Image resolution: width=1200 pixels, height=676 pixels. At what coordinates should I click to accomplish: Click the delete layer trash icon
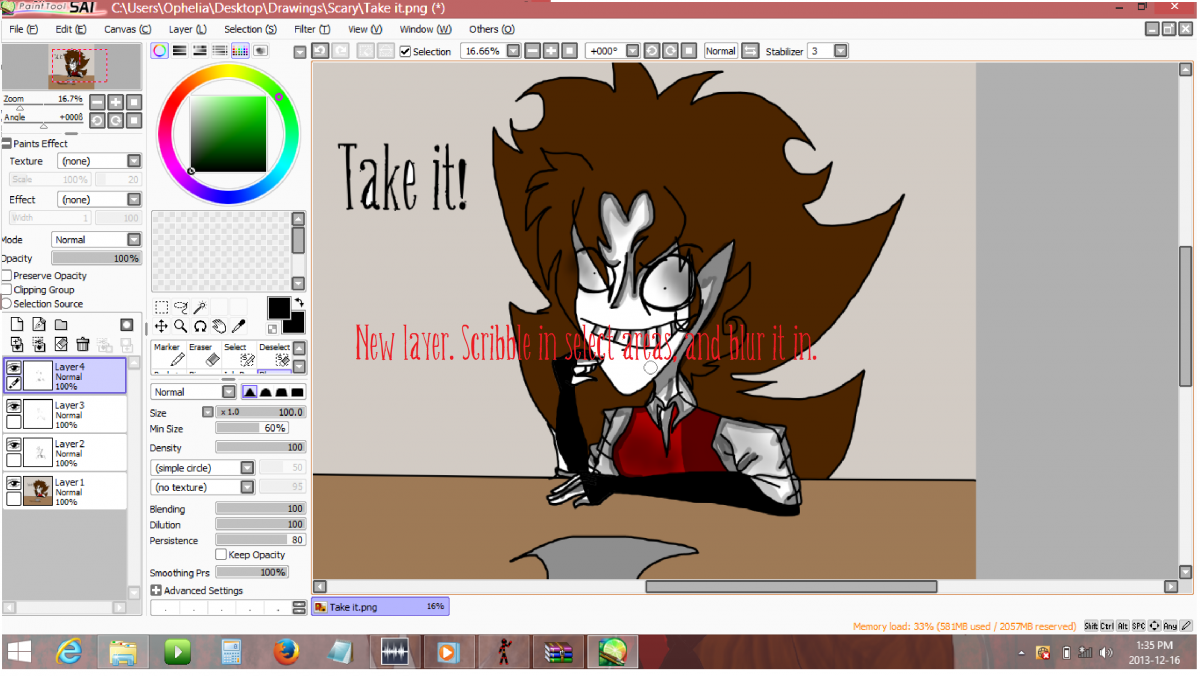[83, 345]
